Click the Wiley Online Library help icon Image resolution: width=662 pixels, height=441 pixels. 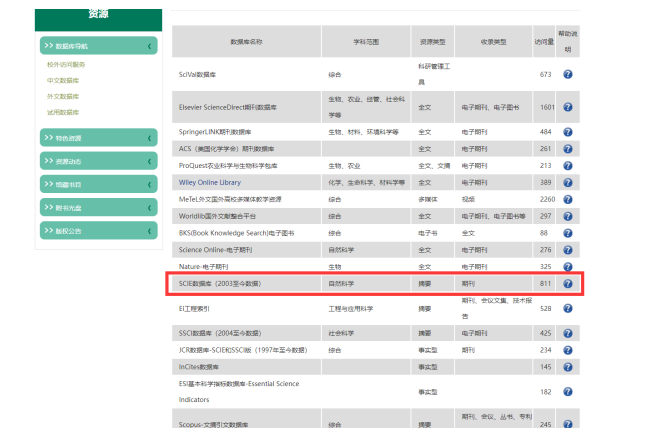point(567,183)
